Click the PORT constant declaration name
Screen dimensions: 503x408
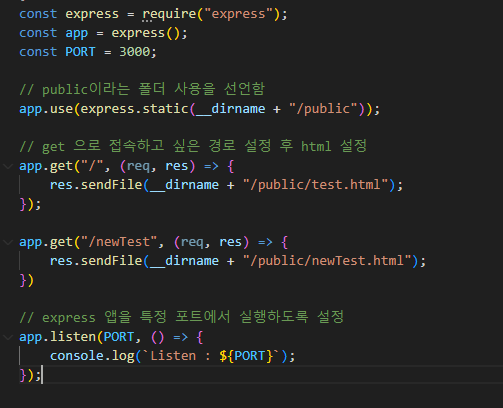80,52
